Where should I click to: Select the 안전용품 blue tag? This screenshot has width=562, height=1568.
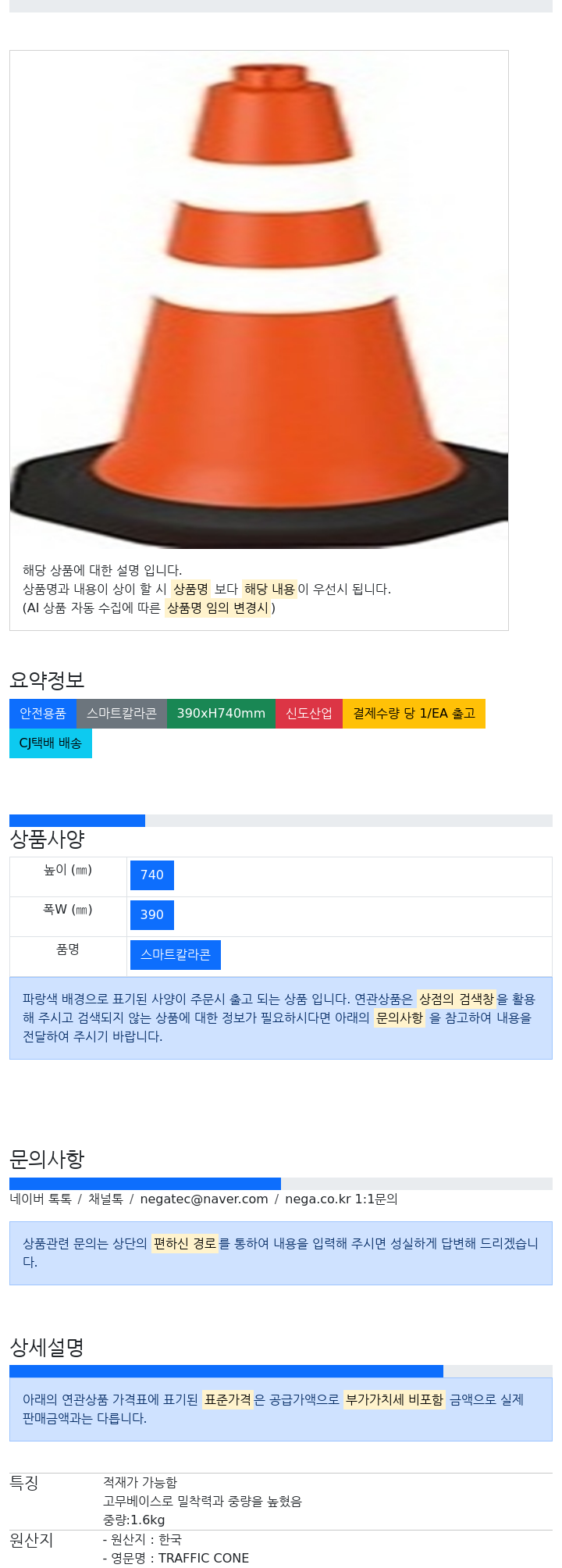click(43, 714)
